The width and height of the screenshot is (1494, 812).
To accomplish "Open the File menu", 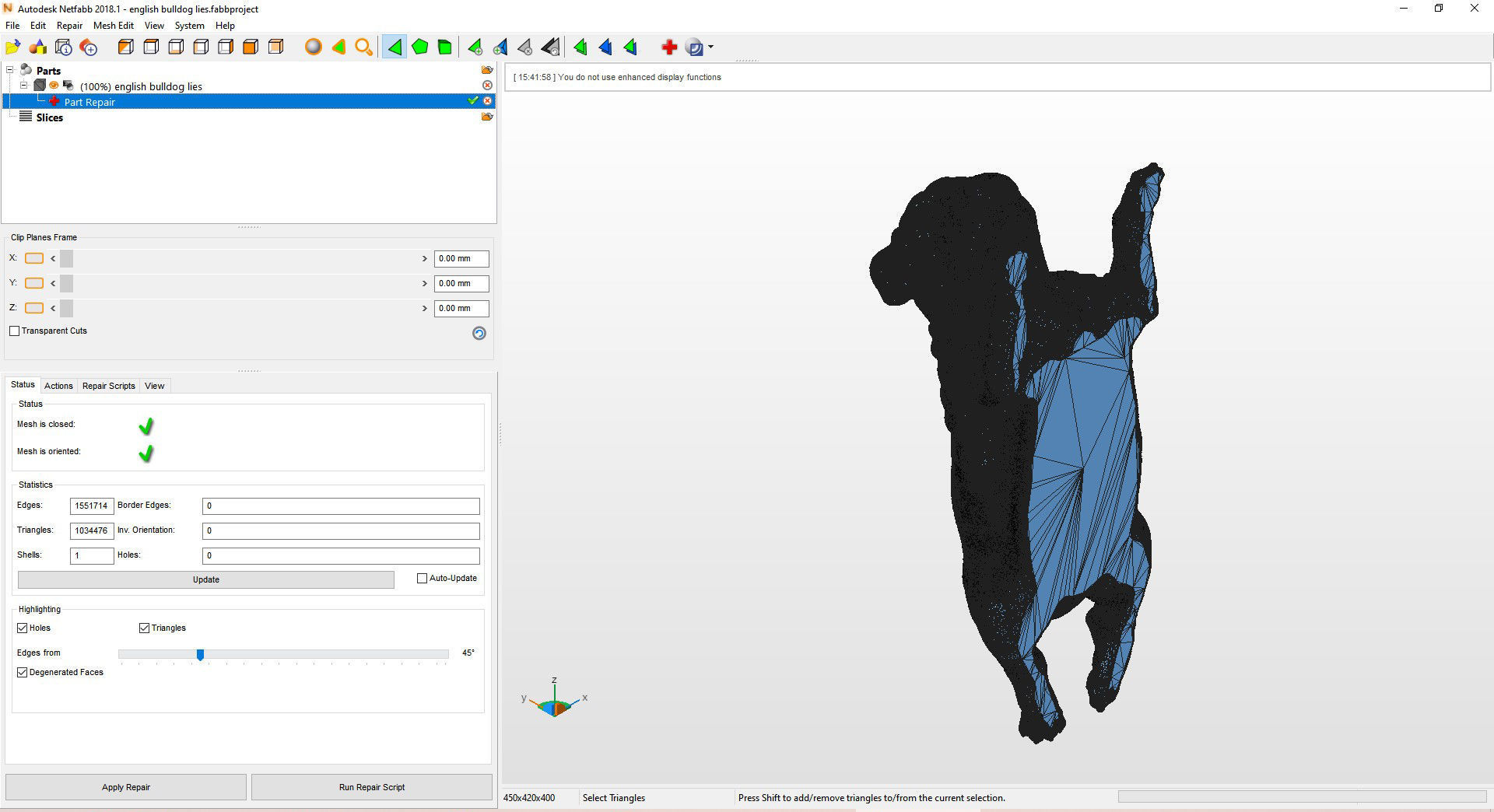I will [12, 26].
